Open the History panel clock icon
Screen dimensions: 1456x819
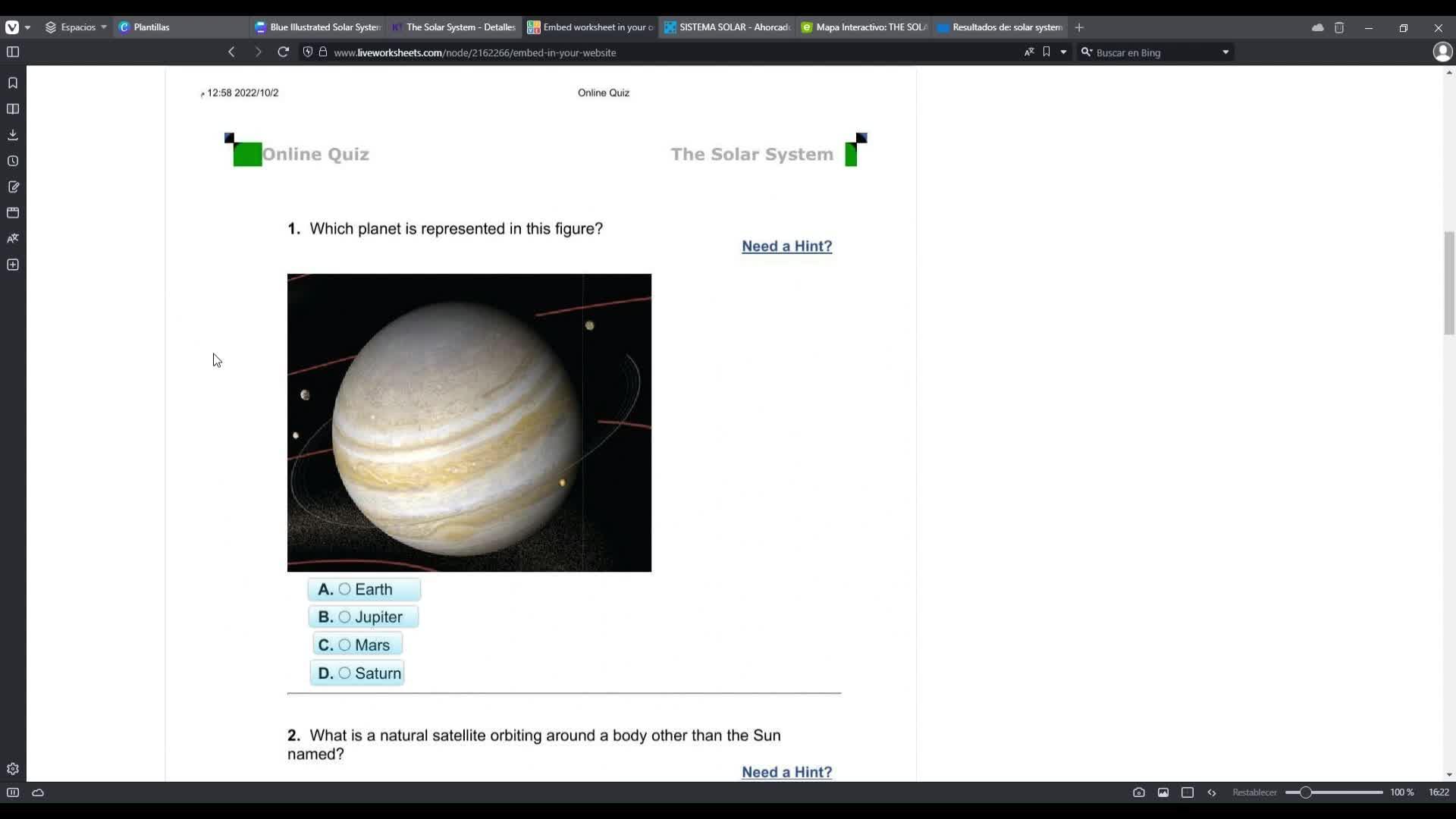(13, 161)
